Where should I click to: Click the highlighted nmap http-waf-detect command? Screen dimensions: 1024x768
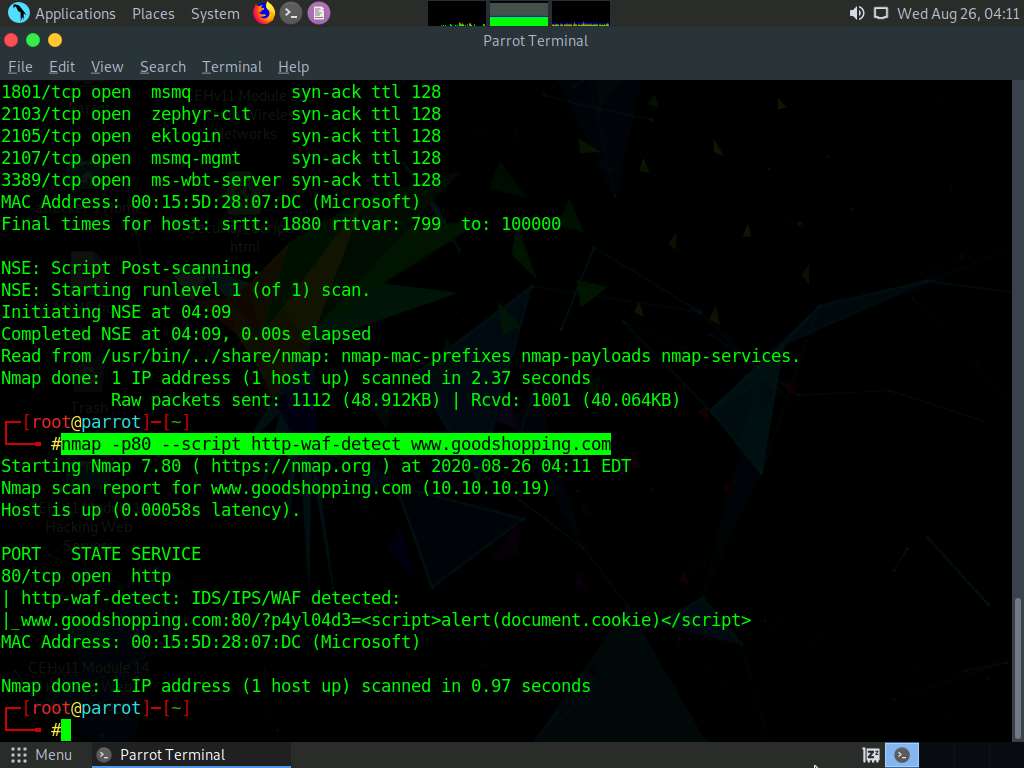click(336, 444)
